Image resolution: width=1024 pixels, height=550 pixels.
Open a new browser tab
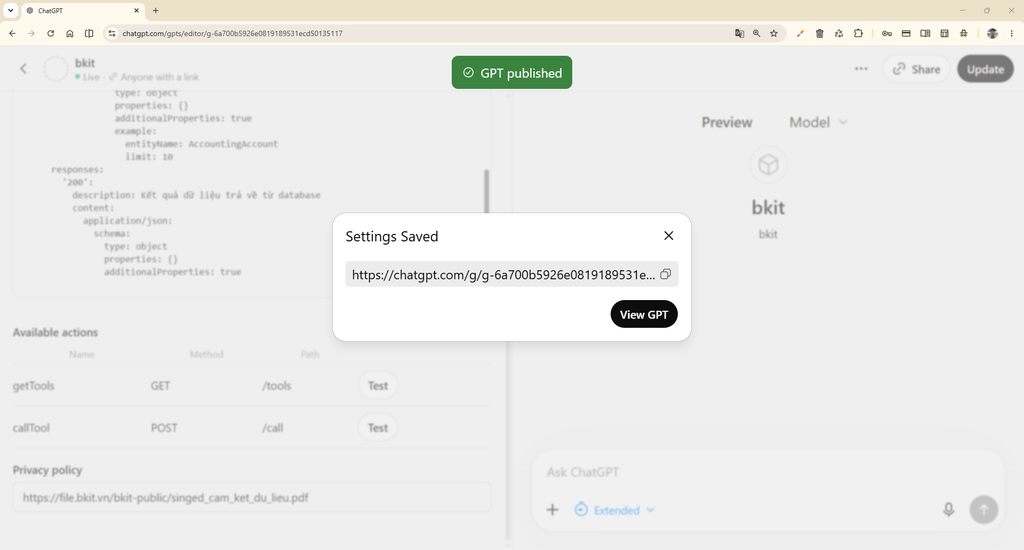click(x=155, y=10)
